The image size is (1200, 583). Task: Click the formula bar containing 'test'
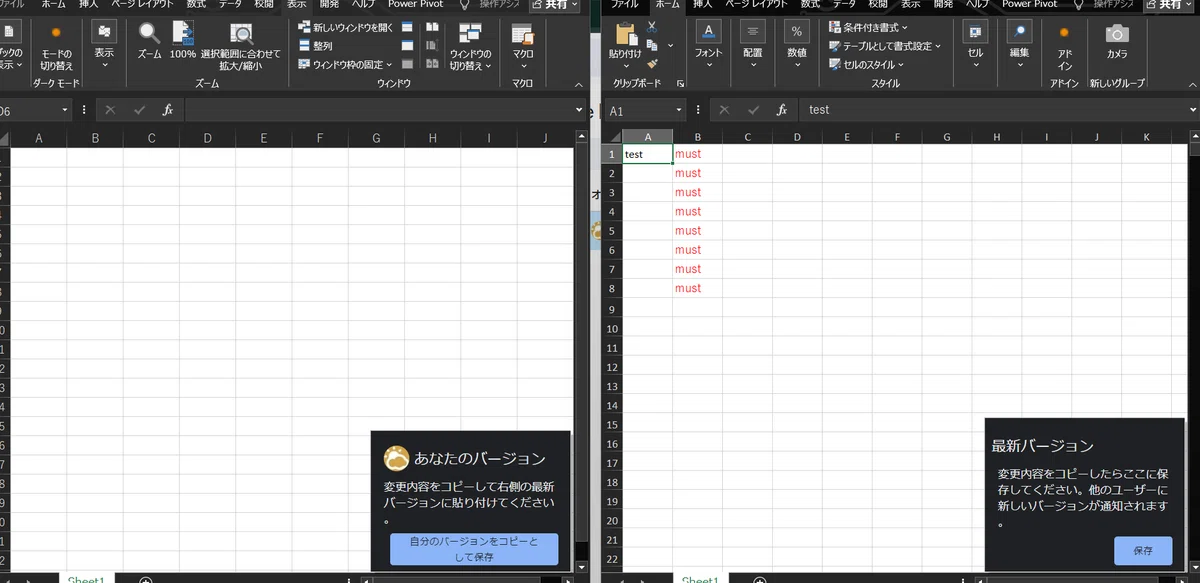992,110
